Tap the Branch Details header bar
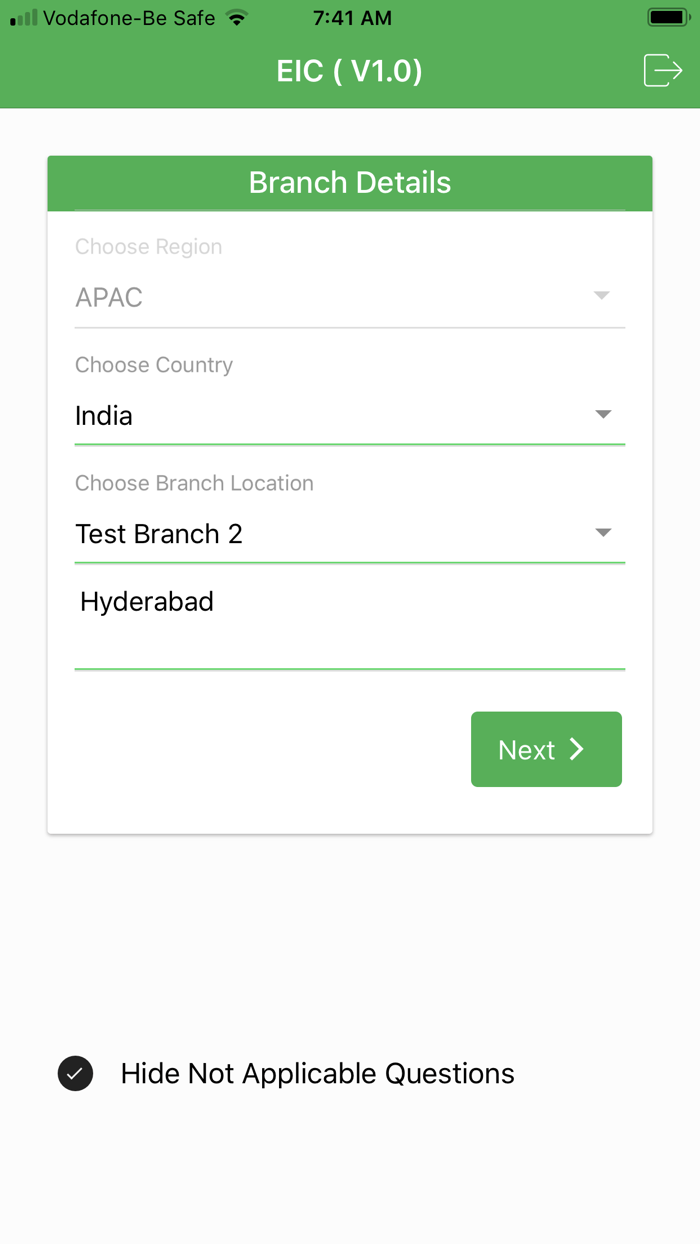The width and height of the screenshot is (700, 1244). click(x=350, y=183)
